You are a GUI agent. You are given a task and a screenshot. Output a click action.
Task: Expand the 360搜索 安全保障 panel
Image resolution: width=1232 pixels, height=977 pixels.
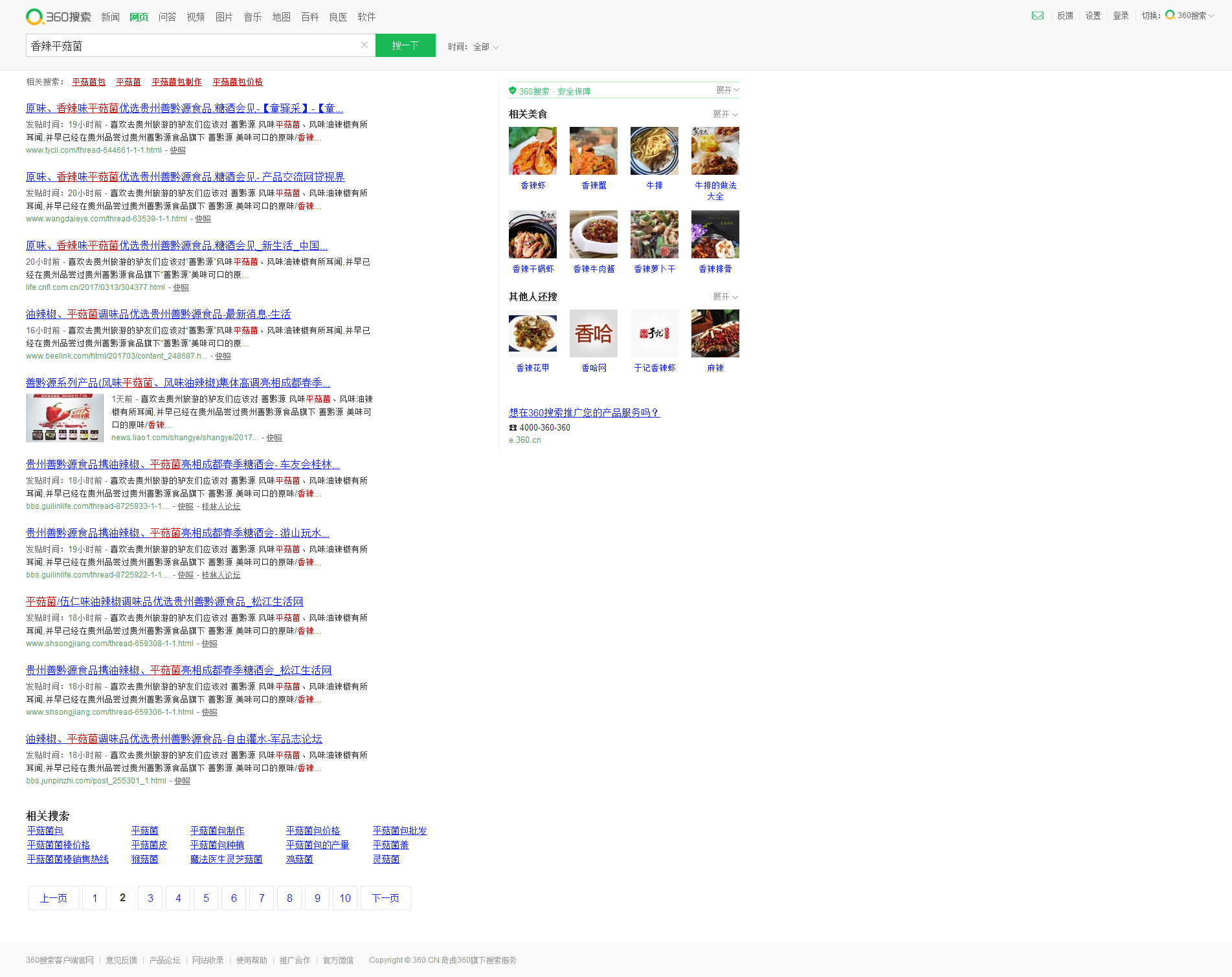point(728,90)
